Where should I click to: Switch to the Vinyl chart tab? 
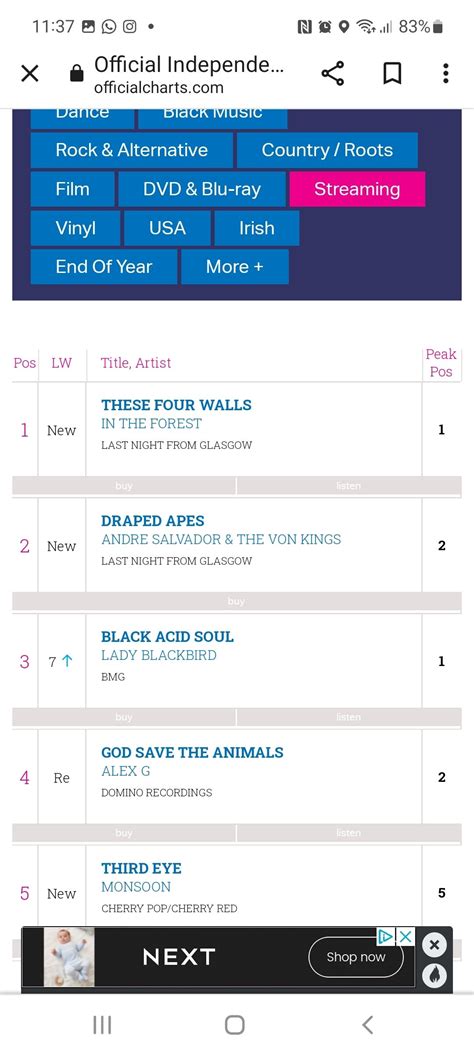click(x=75, y=228)
